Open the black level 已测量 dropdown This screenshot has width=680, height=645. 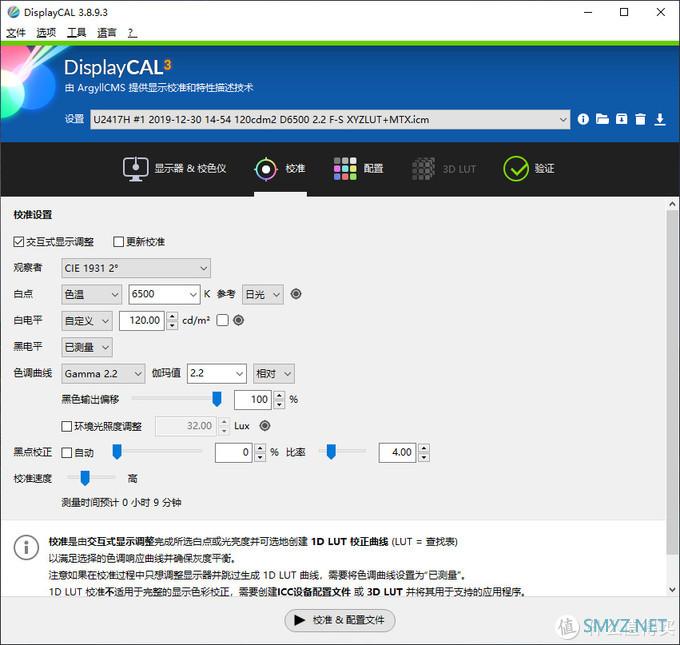pyautogui.click(x=87, y=347)
